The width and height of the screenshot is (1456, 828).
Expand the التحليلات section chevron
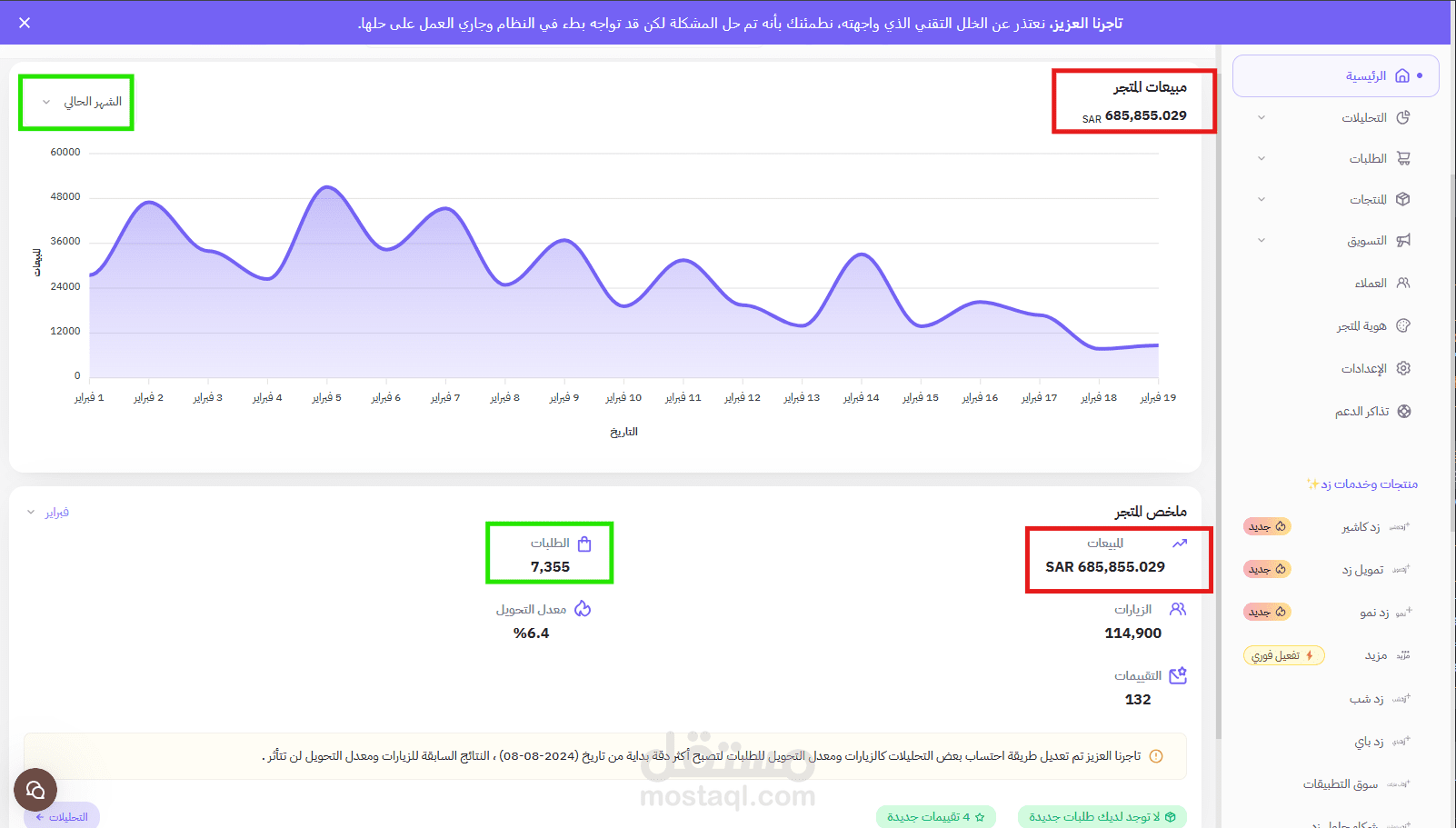(1262, 116)
